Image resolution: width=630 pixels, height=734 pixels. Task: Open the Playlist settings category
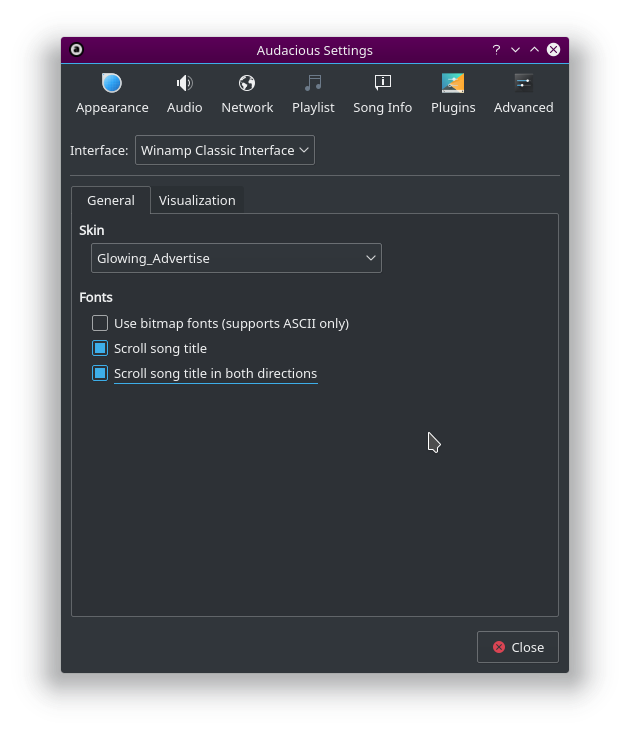[313, 94]
